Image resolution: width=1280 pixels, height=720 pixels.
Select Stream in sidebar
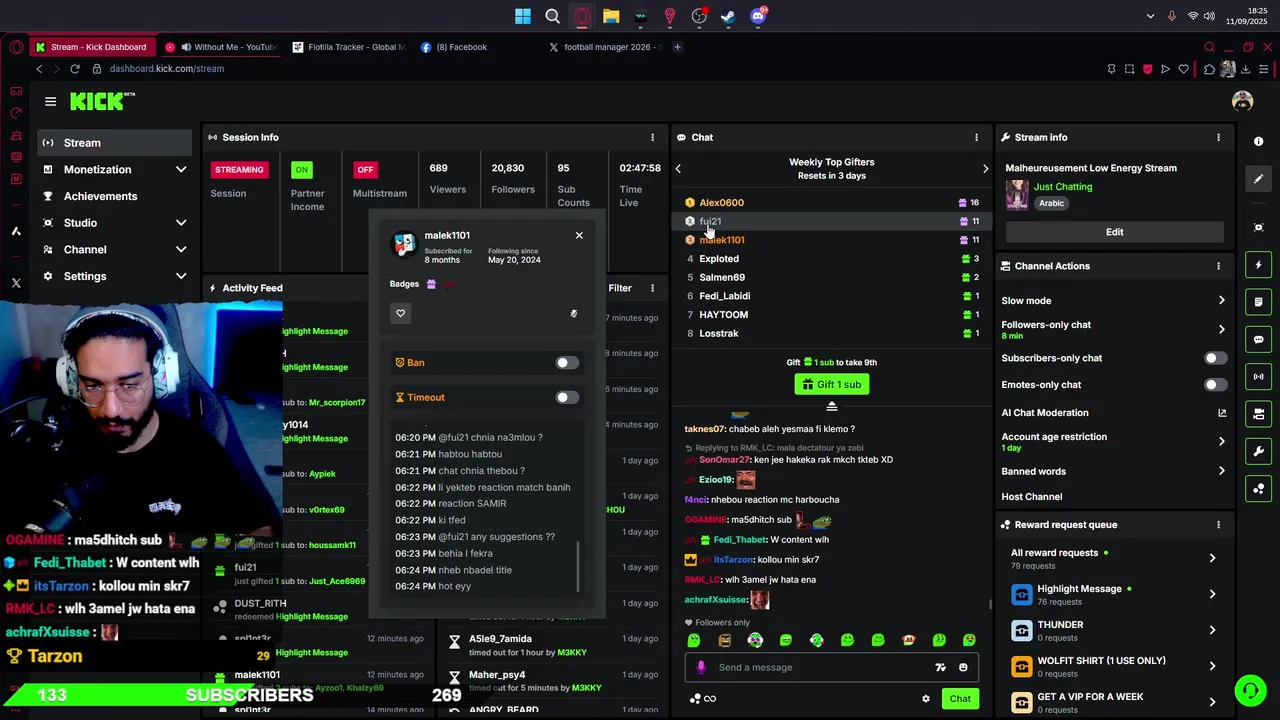coord(114,143)
